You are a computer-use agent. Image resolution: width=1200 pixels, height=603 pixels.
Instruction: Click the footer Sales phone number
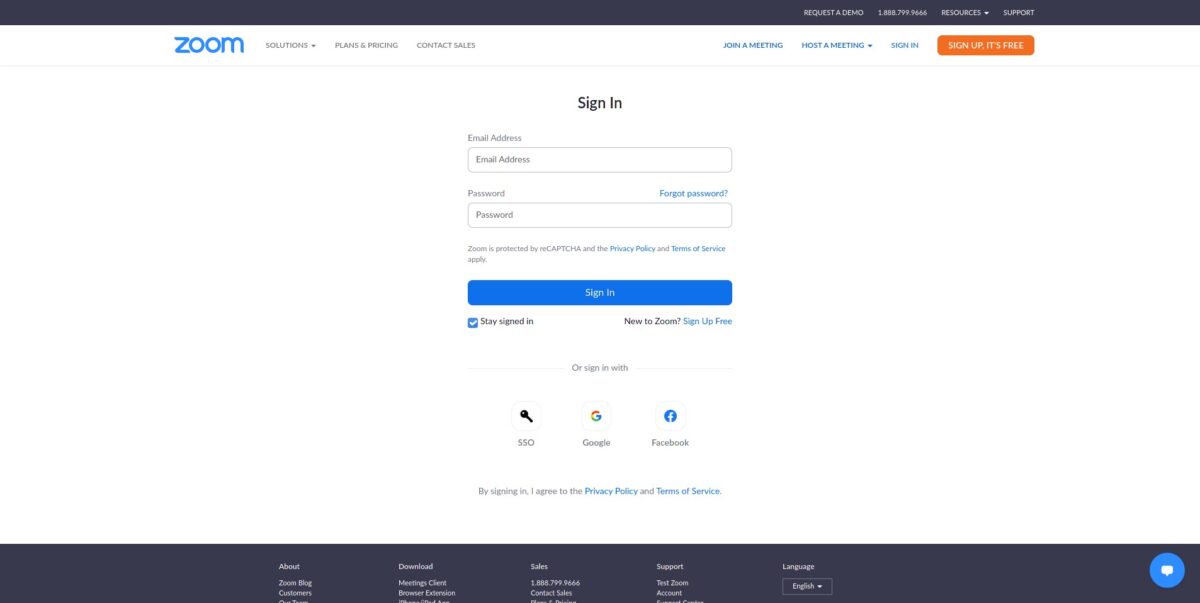click(x=555, y=583)
